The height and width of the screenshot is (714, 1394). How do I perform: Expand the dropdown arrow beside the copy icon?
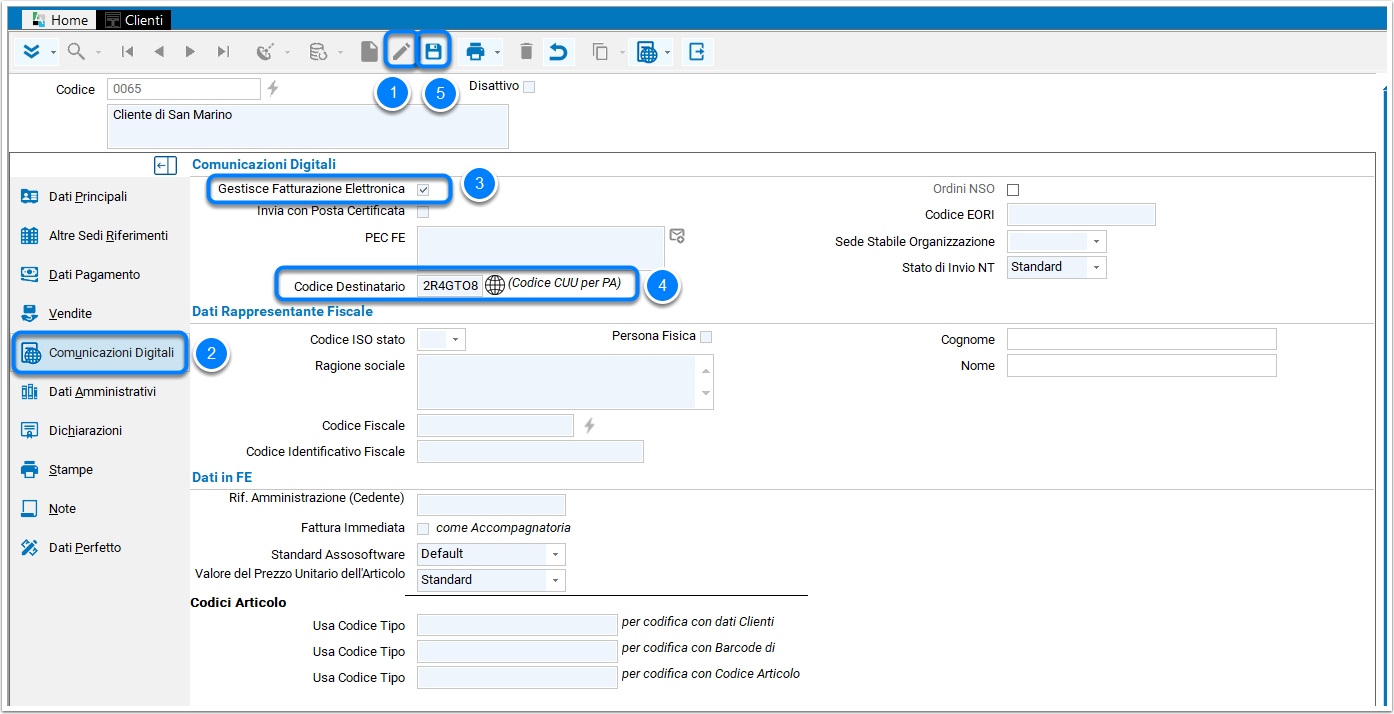pyautogui.click(x=621, y=53)
